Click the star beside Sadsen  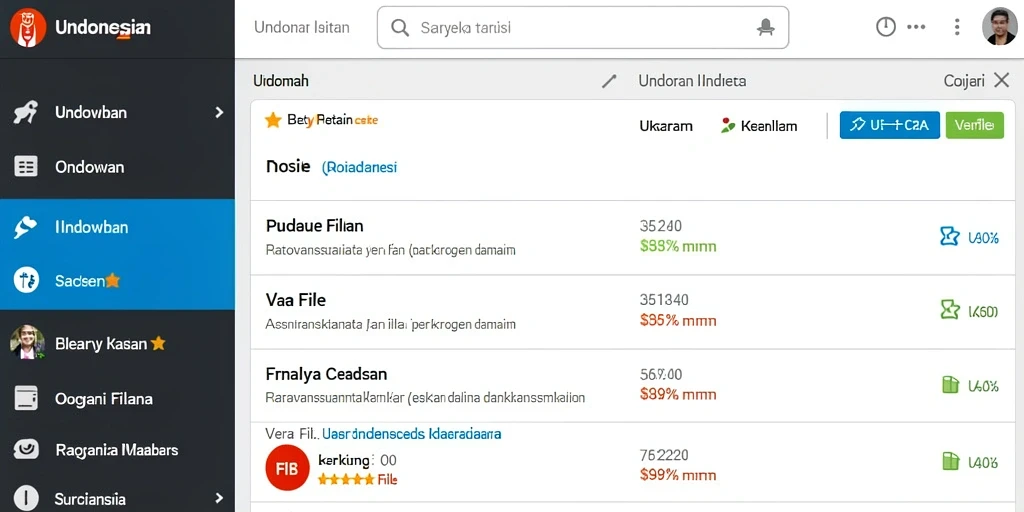[x=113, y=280]
